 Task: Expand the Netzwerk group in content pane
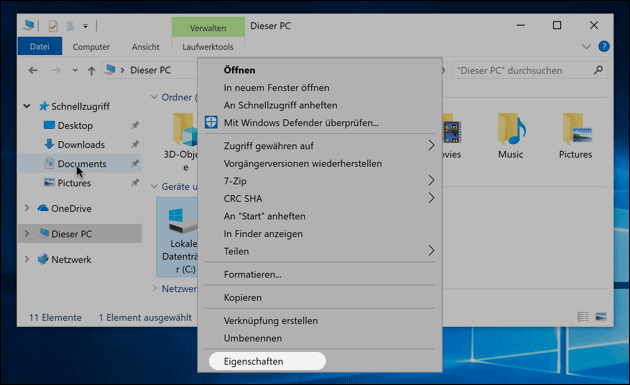(x=155, y=288)
